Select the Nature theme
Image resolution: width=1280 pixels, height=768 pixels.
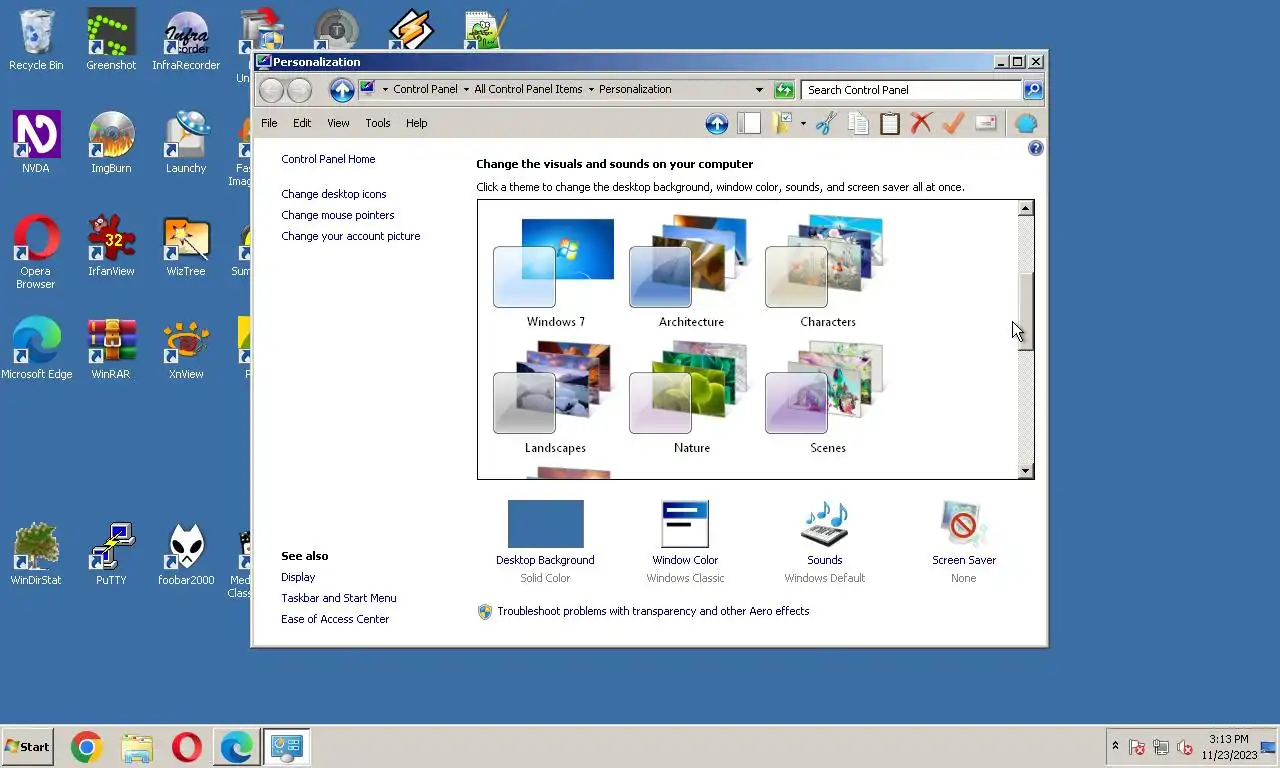tap(691, 397)
